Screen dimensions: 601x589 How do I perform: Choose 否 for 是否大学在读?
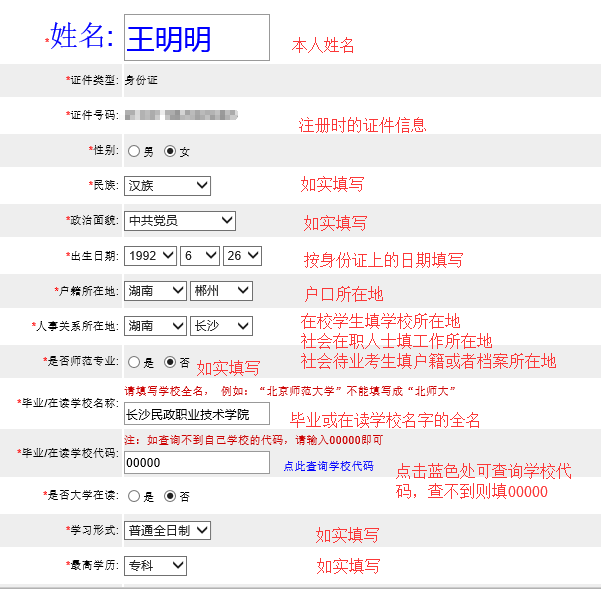(170, 496)
